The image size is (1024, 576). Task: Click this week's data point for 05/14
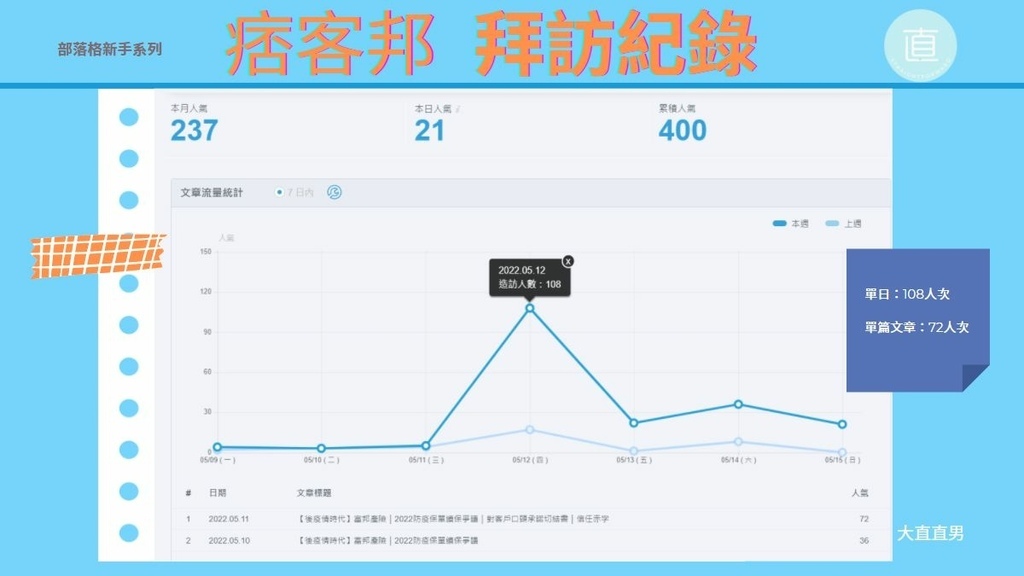click(x=738, y=404)
